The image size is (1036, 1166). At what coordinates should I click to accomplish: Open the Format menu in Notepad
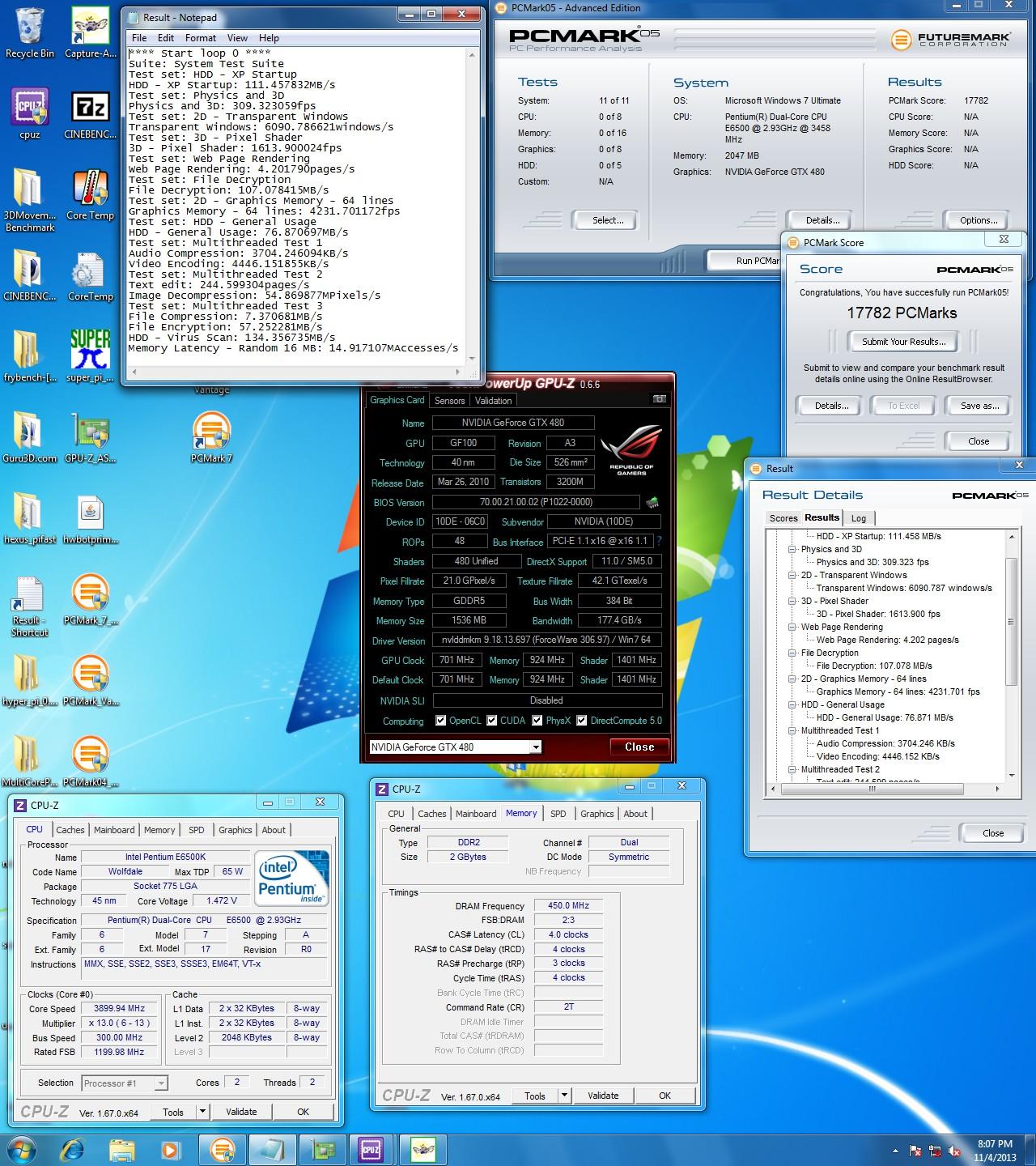pyautogui.click(x=200, y=38)
